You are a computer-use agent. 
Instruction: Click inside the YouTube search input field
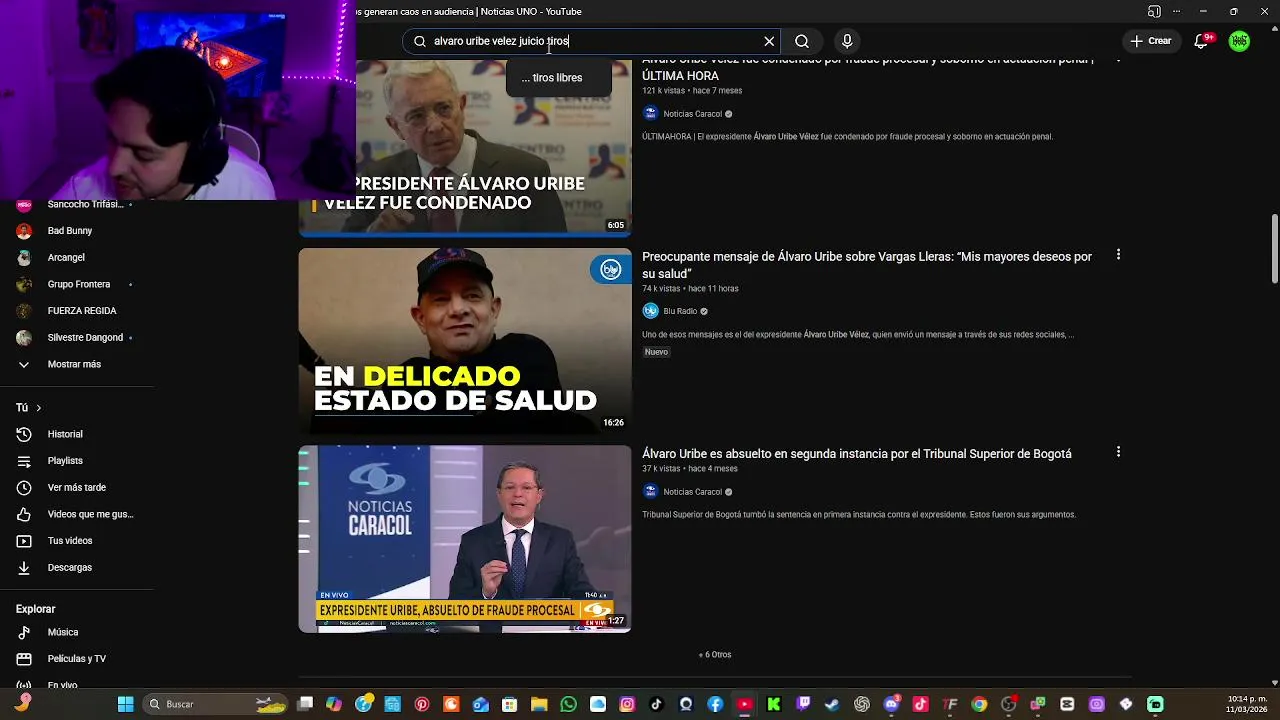tap(590, 41)
